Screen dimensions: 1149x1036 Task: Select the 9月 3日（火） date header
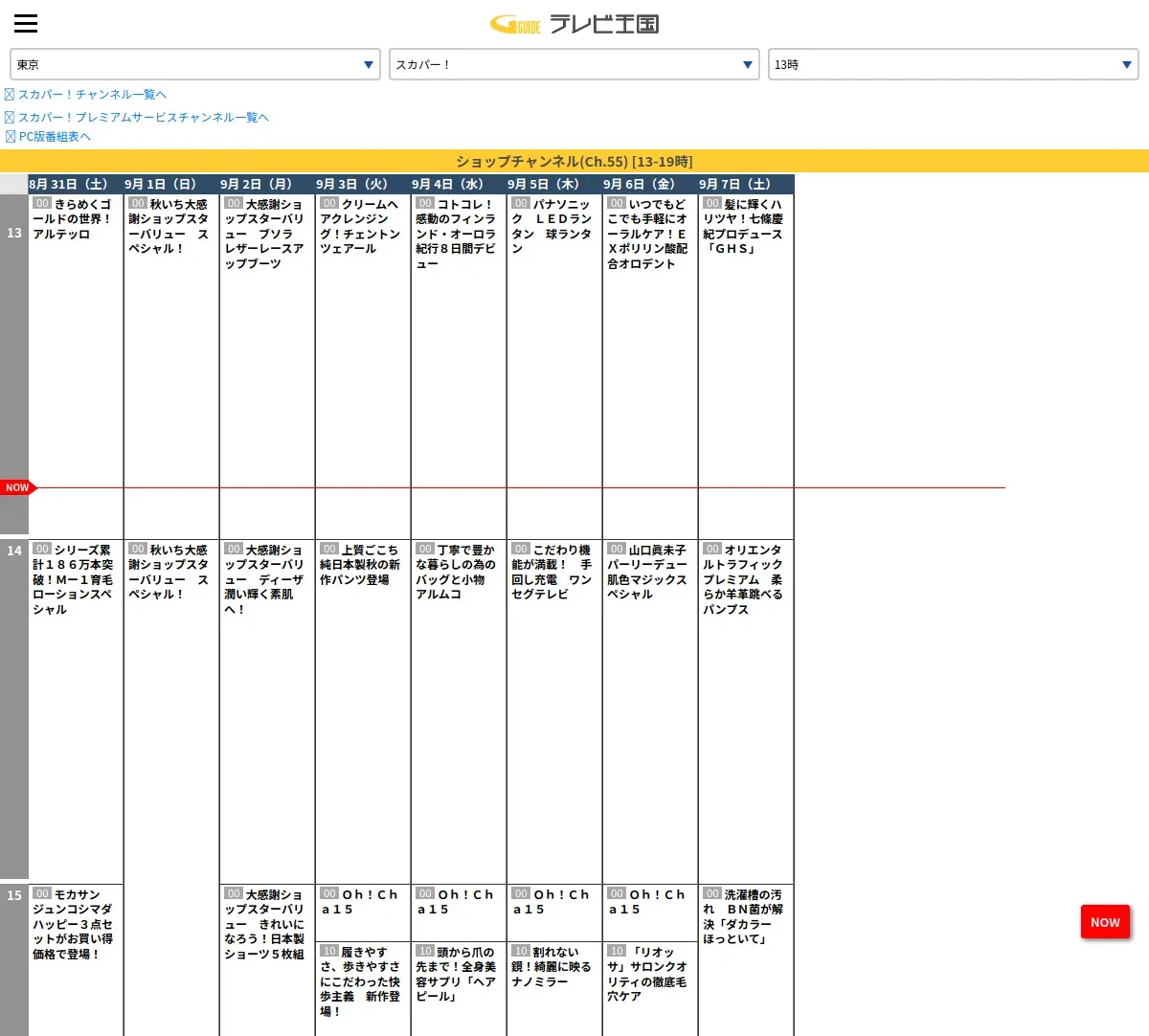click(x=363, y=184)
